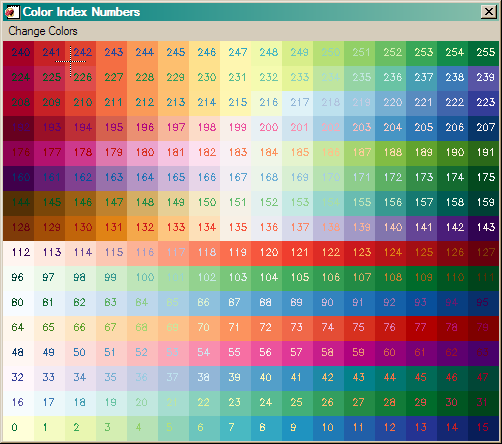502x444 pixels.
Task: Choose color index 229
Action: tap(174, 78)
